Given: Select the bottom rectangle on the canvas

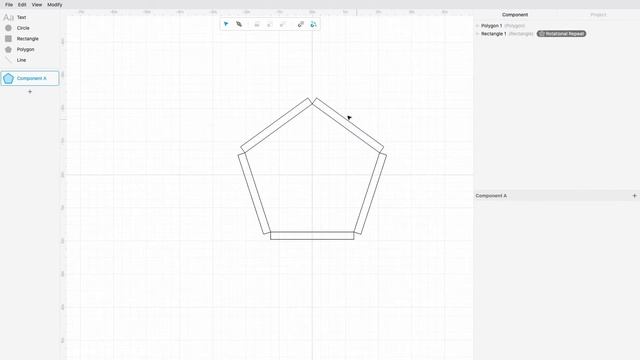Looking at the screenshot, I should pyautogui.click(x=312, y=236).
